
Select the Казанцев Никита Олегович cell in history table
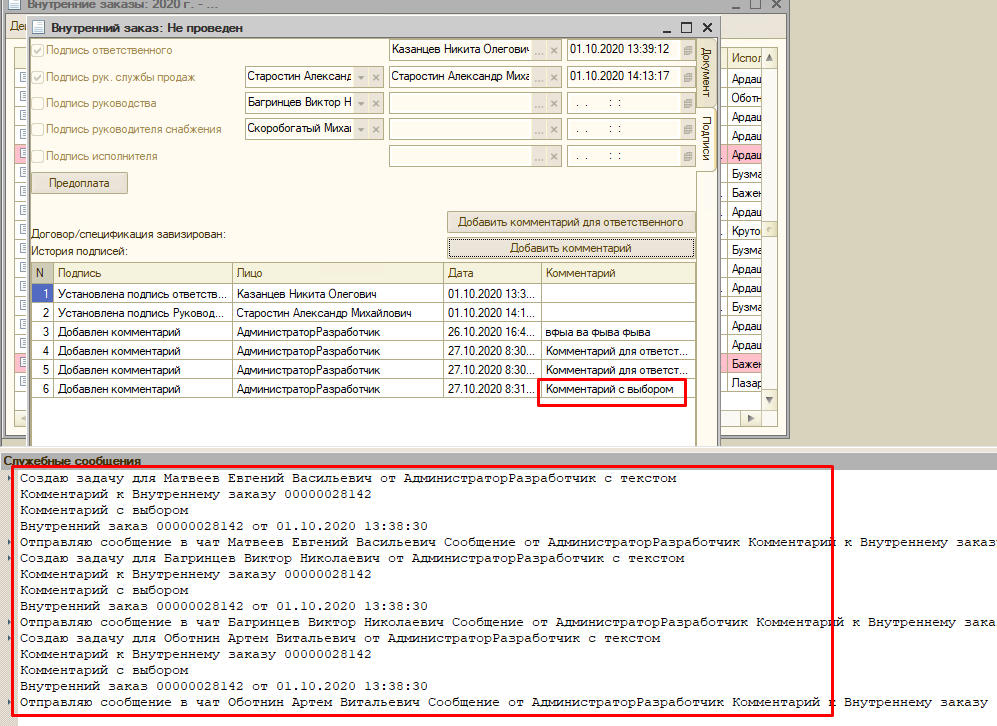point(338,294)
